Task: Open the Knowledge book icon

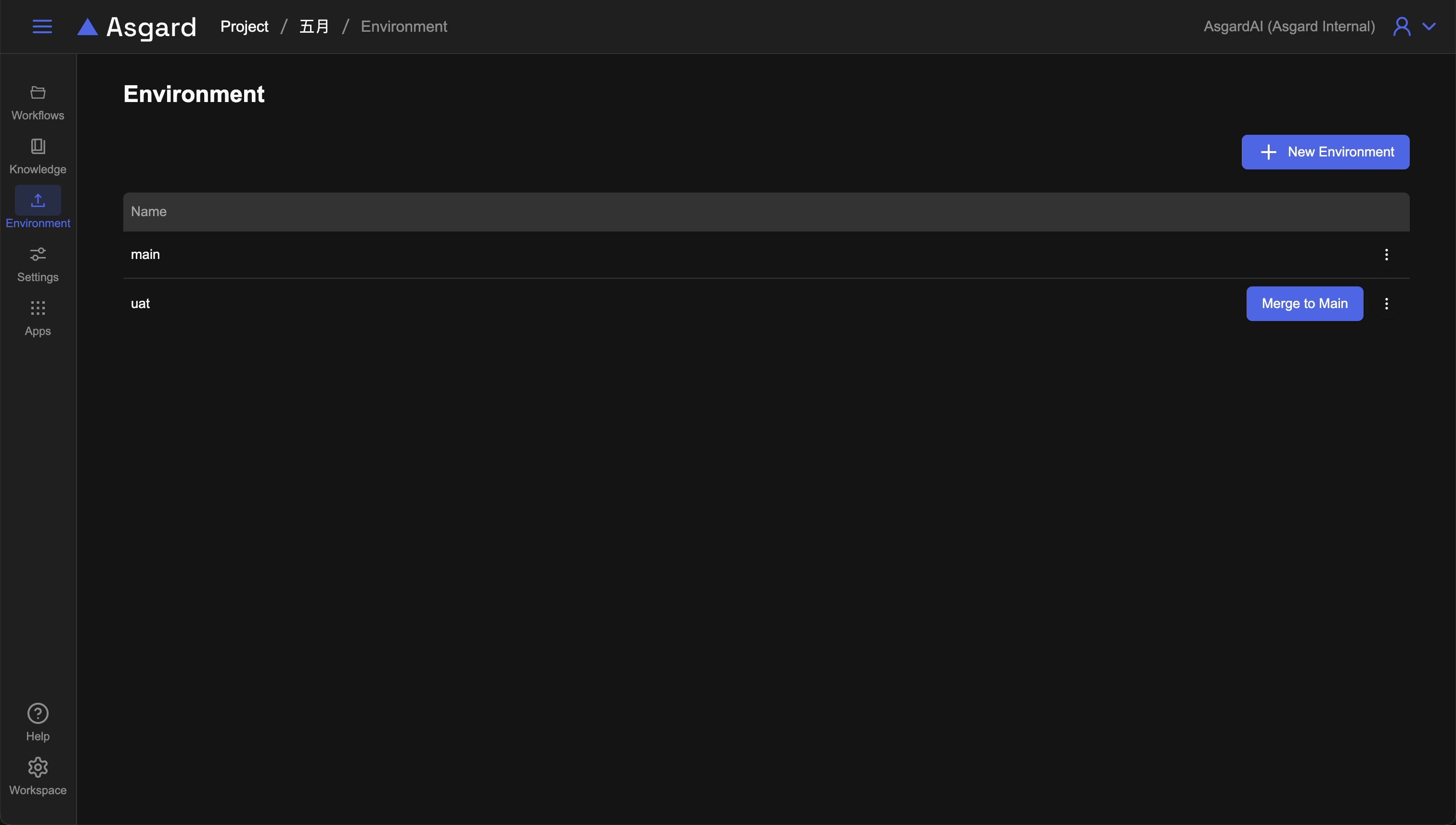Action: pyautogui.click(x=38, y=146)
